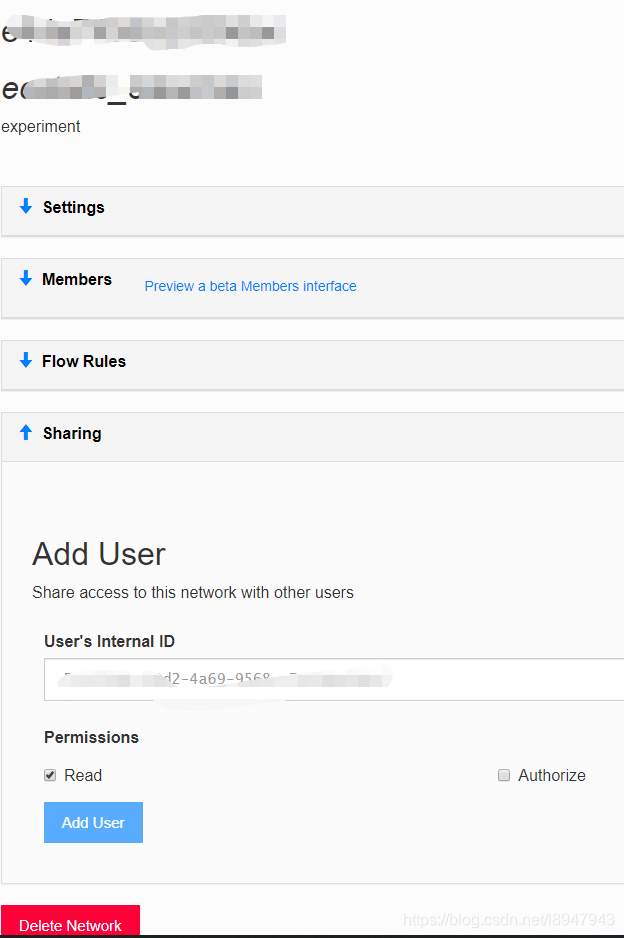The height and width of the screenshot is (938, 624).
Task: Click the up arrow icon beside Sharing
Action: 26,432
